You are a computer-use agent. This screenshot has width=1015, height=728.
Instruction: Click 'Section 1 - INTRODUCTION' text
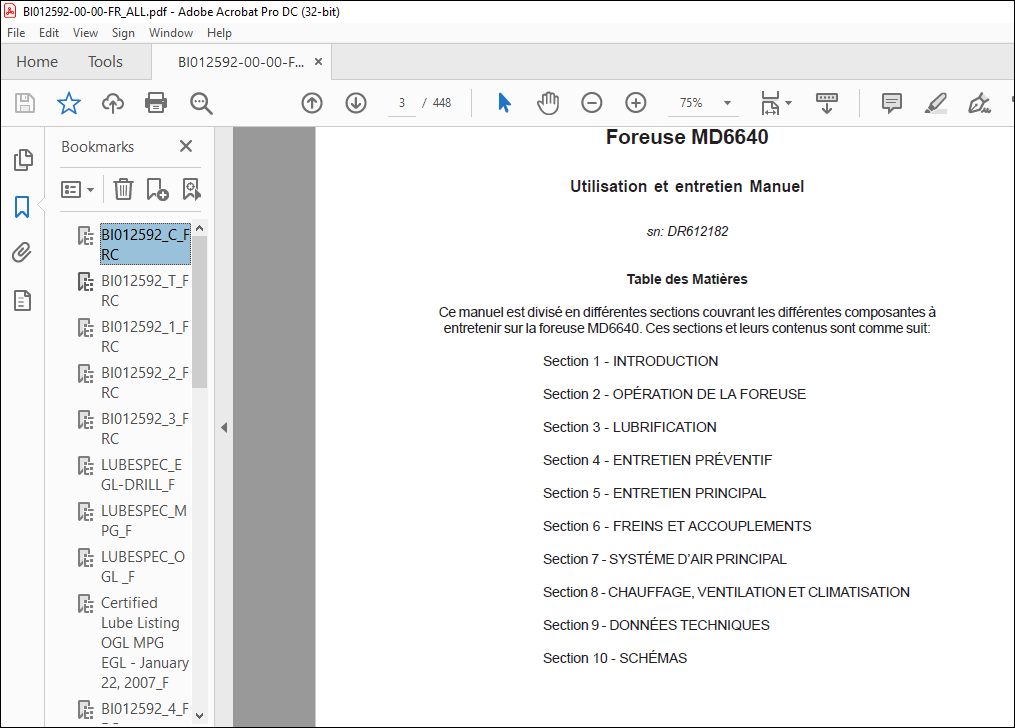[630, 361]
